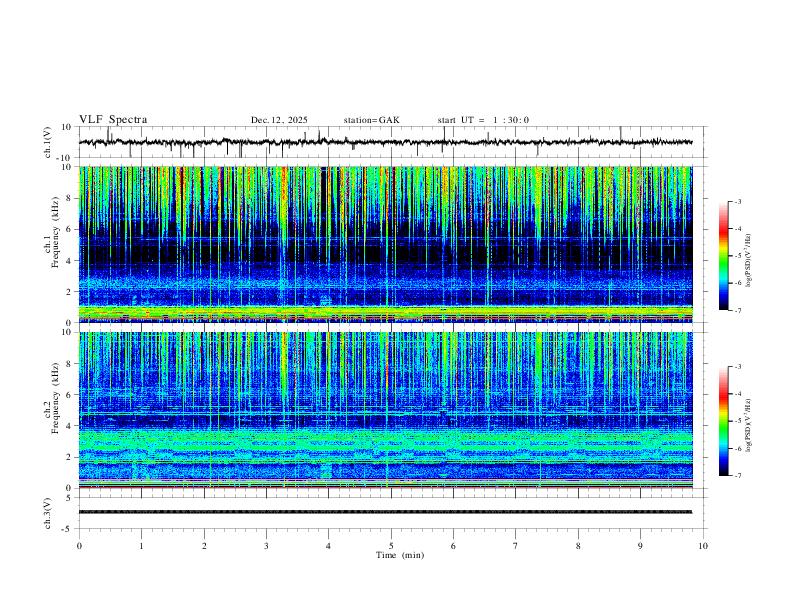
Task: Click the 'VLF Spectra' title text
Action: pyautogui.click(x=113, y=120)
